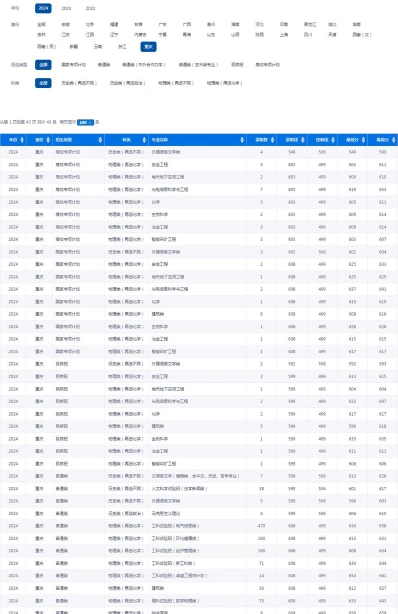Sort table by 省份 column arrows
The image size is (398, 614).
(x=48, y=140)
